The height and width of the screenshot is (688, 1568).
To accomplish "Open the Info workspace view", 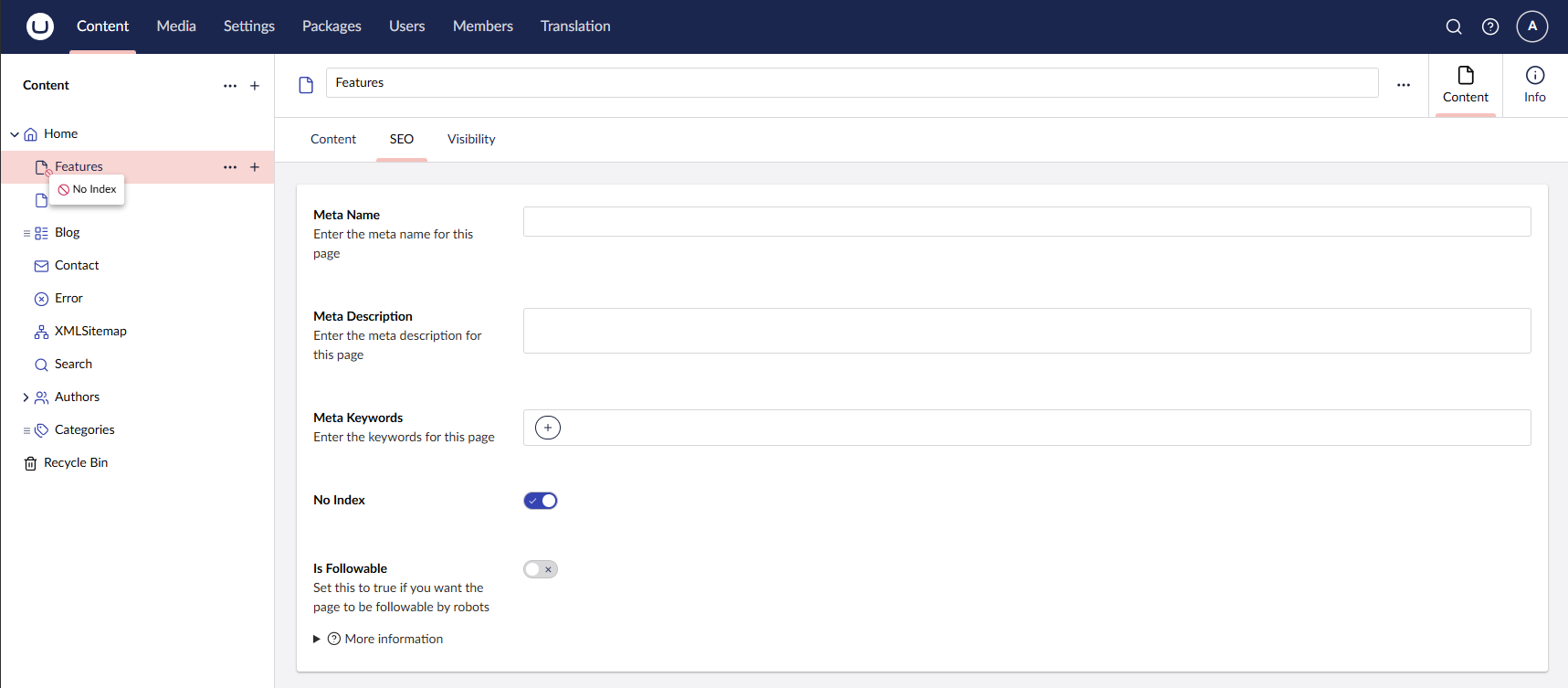I will click(x=1535, y=85).
